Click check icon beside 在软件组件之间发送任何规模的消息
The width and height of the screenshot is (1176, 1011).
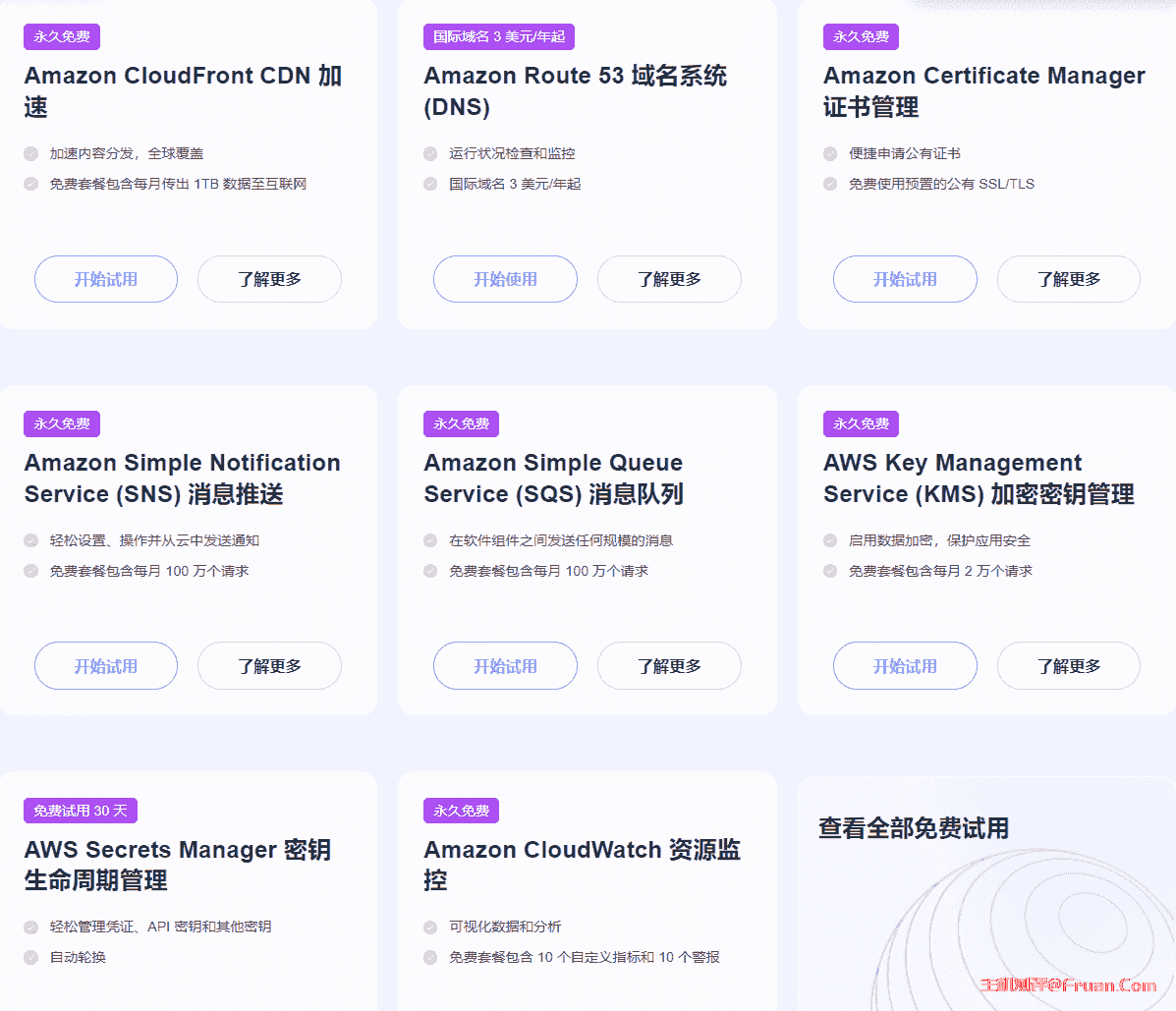pyautogui.click(x=430, y=540)
